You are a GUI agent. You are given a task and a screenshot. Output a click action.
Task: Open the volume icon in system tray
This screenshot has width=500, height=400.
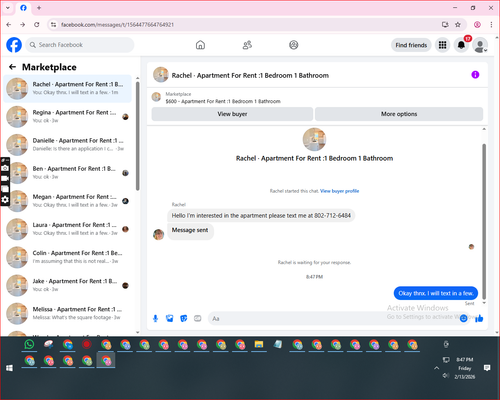click(x=446, y=376)
